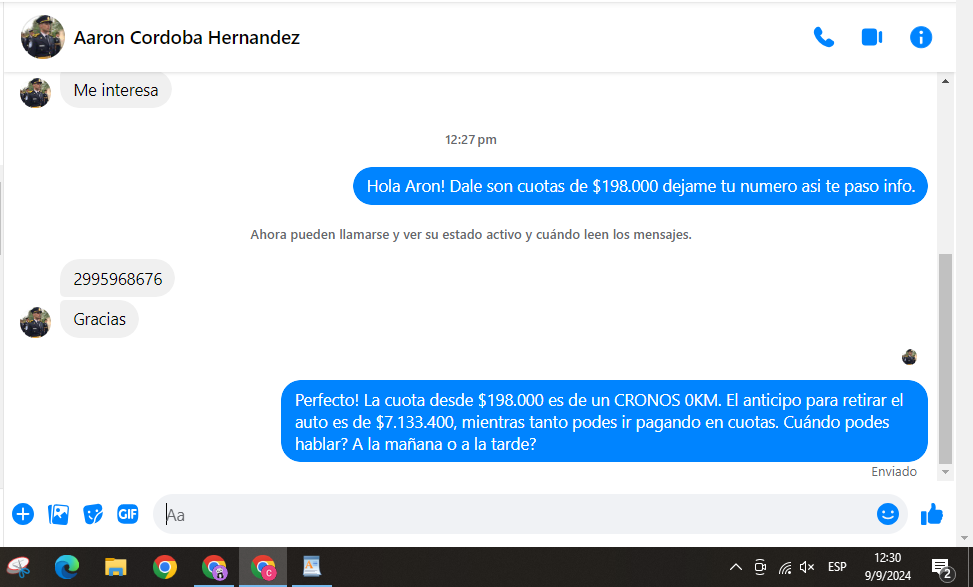973x587 pixels.
Task: Open the emoji picker
Action: [887, 514]
